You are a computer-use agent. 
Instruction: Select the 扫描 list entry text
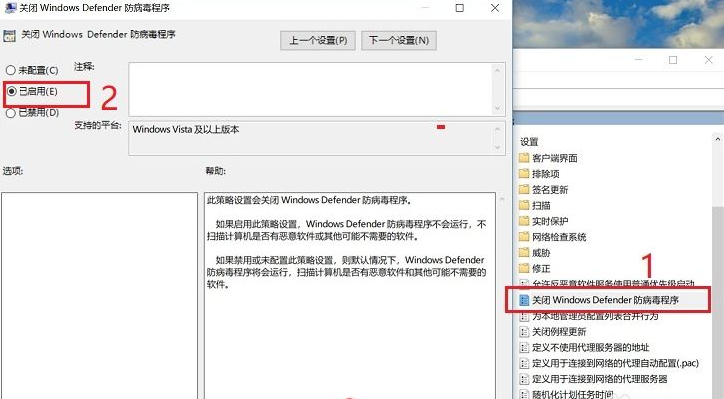pos(541,205)
